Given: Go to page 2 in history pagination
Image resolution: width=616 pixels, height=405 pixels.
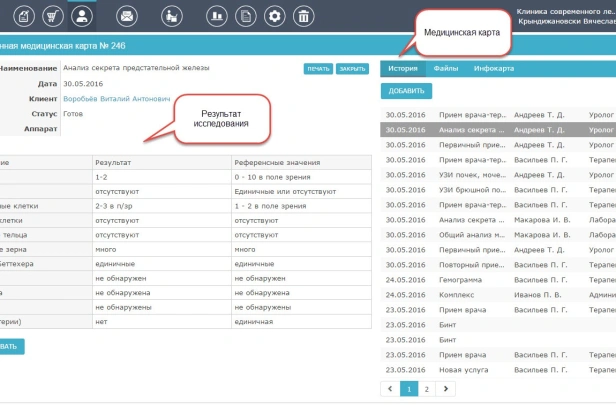Looking at the screenshot, I should pos(426,388).
